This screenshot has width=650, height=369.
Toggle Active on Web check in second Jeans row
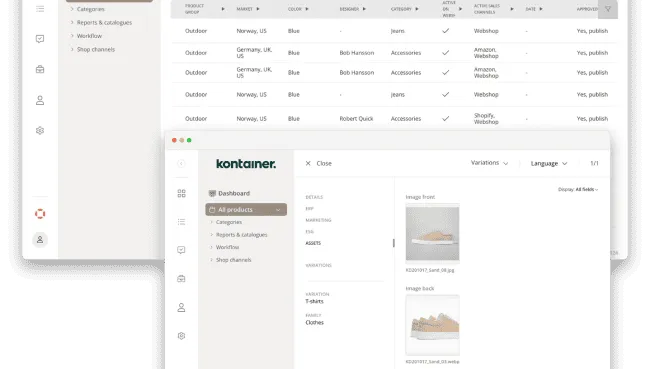446,95
